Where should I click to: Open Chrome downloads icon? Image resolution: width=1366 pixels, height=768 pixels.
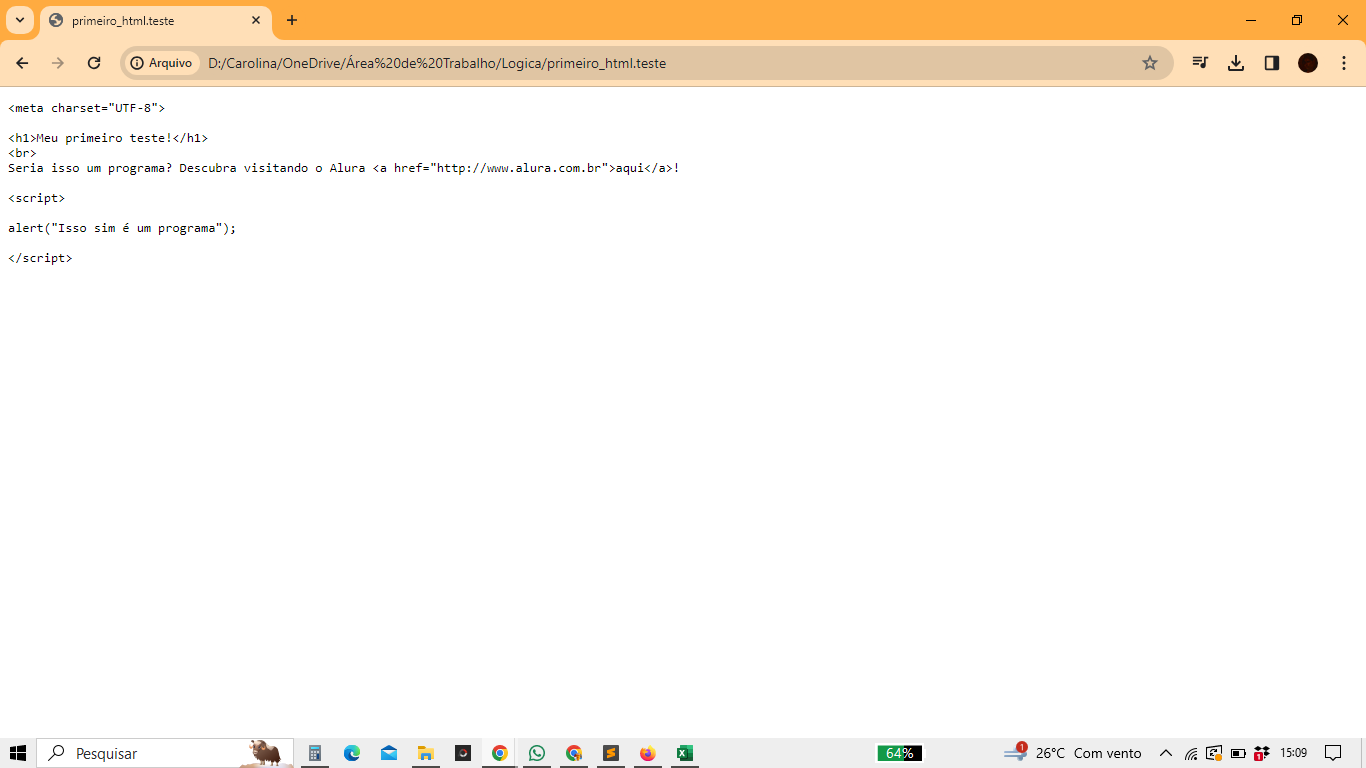point(1236,63)
